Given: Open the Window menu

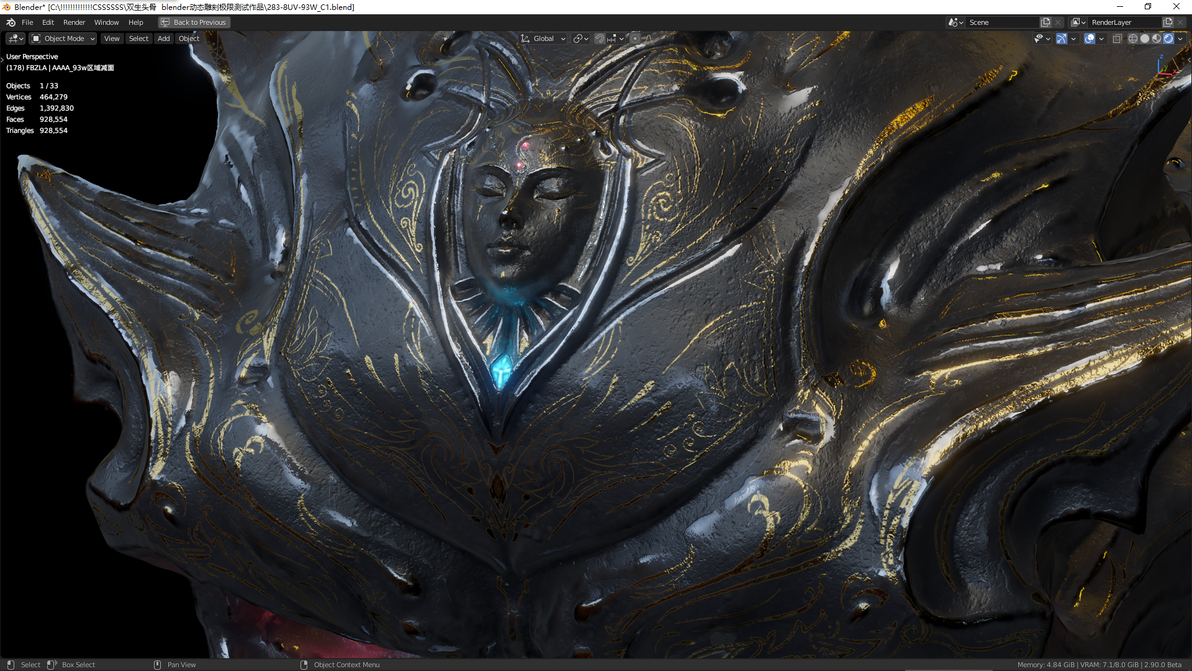Looking at the screenshot, I should click(106, 22).
